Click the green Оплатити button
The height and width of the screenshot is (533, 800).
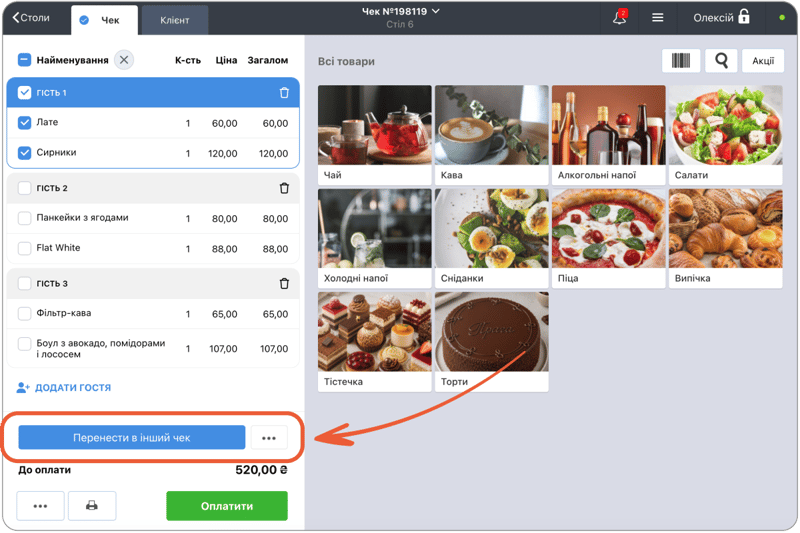(227, 506)
